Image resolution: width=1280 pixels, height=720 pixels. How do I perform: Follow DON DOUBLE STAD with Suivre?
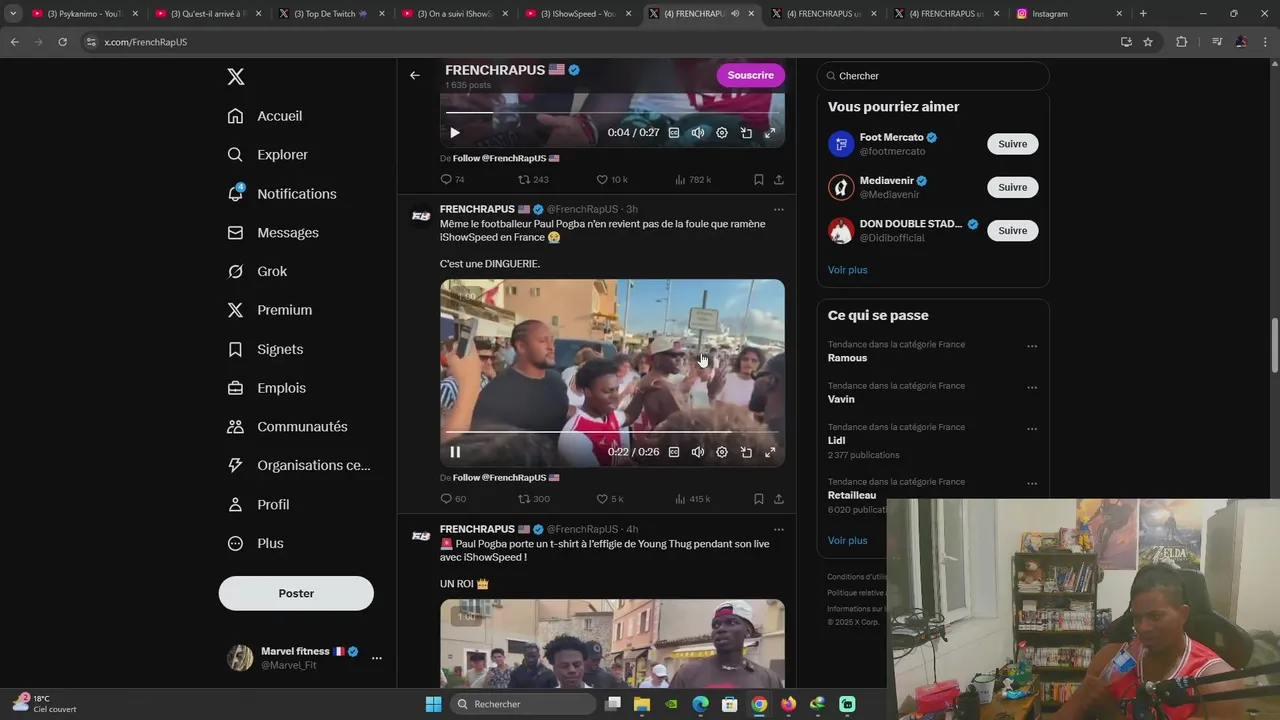[x=1012, y=230]
